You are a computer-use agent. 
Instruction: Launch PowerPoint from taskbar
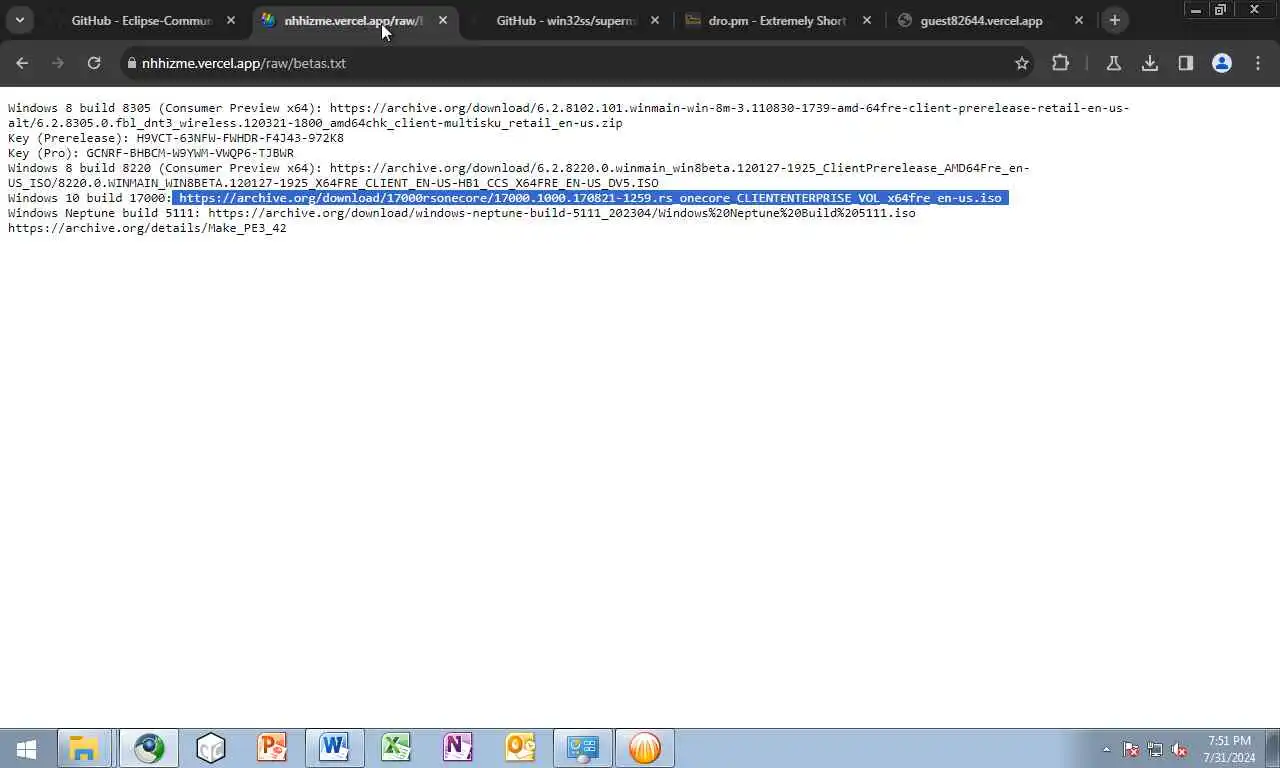tap(272, 748)
